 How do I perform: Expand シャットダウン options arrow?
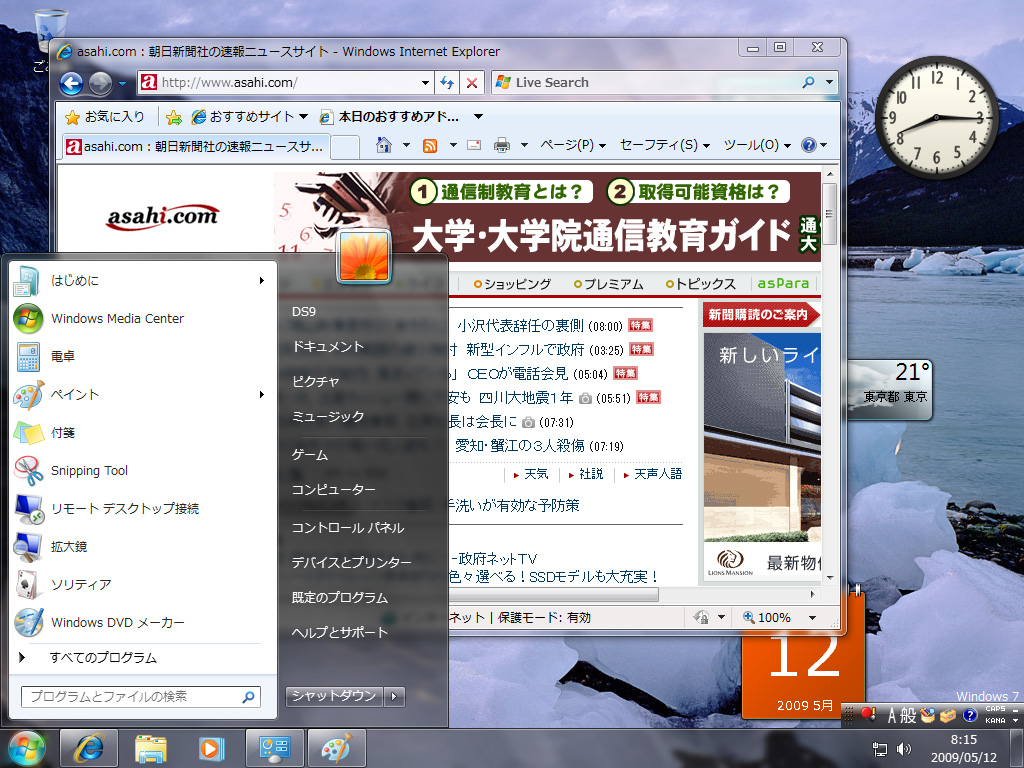(x=394, y=697)
